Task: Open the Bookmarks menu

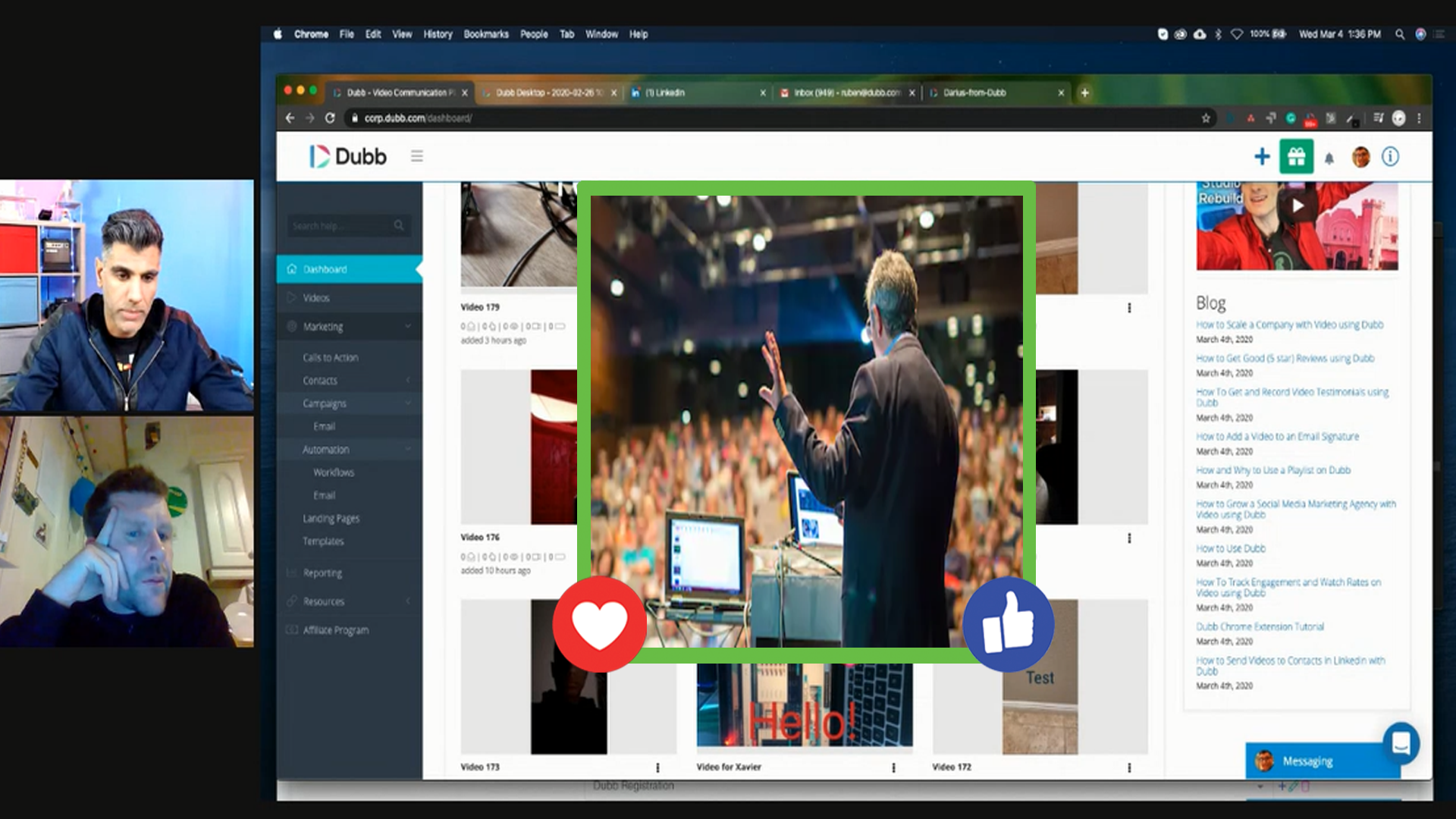Action: (486, 34)
